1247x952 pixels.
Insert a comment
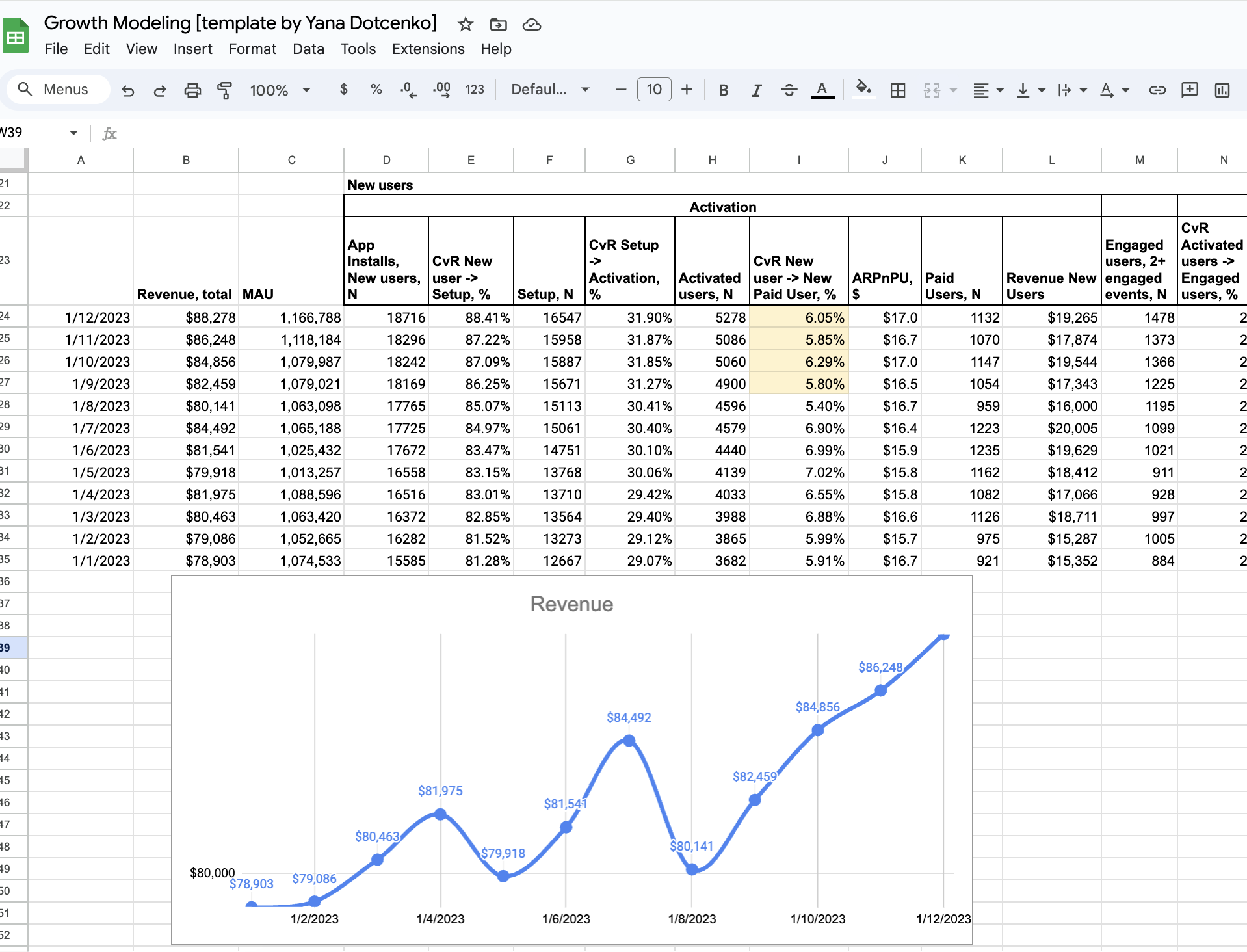click(1190, 90)
